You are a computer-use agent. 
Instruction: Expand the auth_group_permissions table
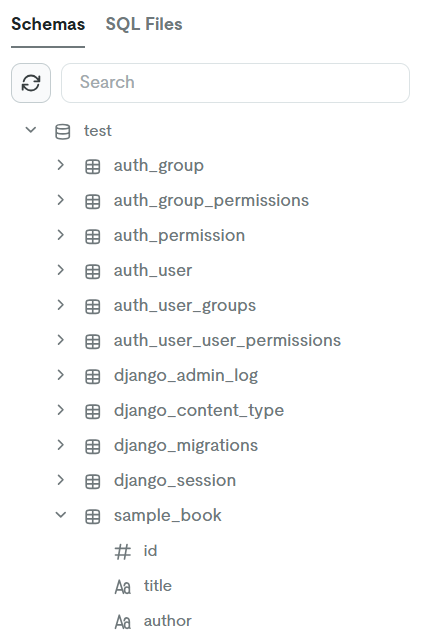pyautogui.click(x=61, y=200)
